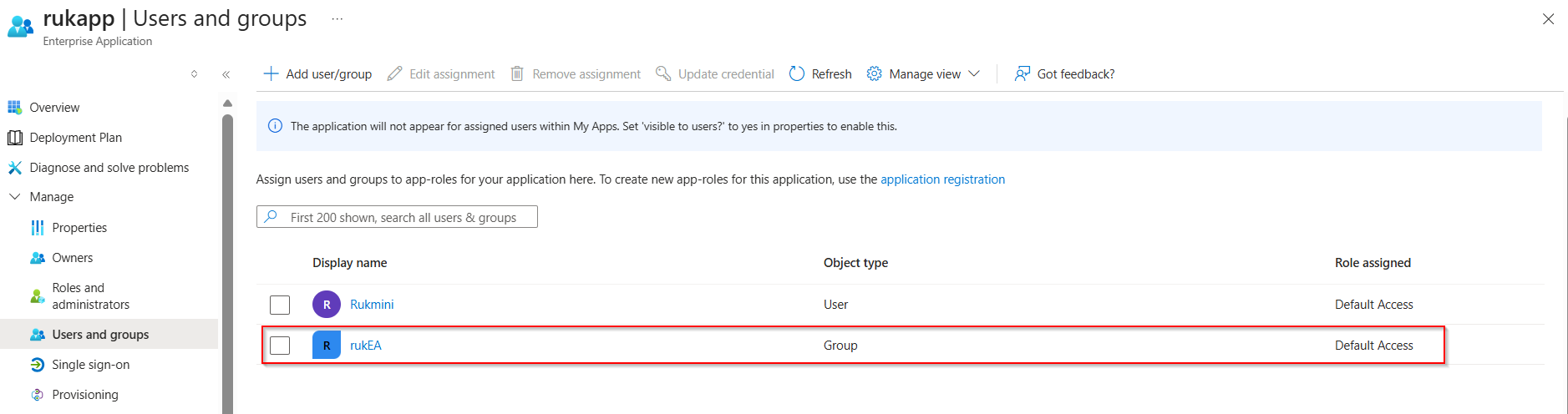Viewport: 1568px width, 414px height.
Task: Collapse the sidebar with double chevron icon
Action: click(226, 74)
